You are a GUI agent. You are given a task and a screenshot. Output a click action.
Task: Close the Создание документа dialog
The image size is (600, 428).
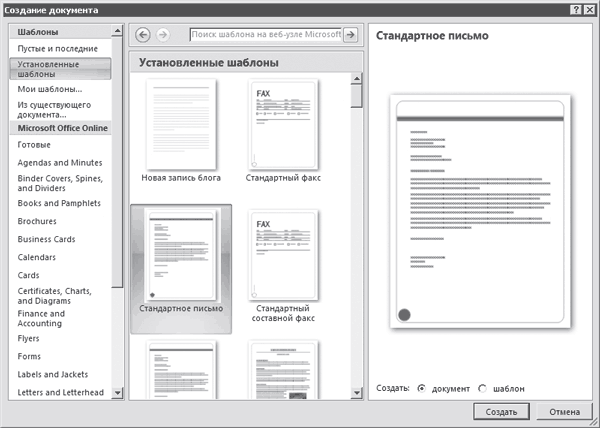pos(589,10)
